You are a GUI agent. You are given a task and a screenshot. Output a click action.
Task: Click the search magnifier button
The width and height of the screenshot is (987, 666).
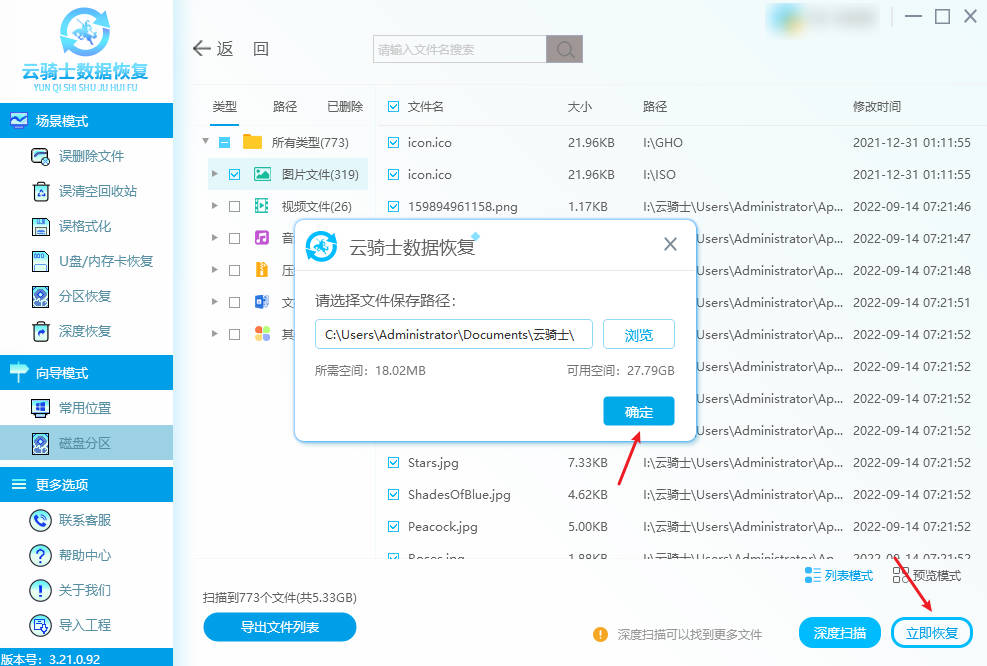coord(564,49)
